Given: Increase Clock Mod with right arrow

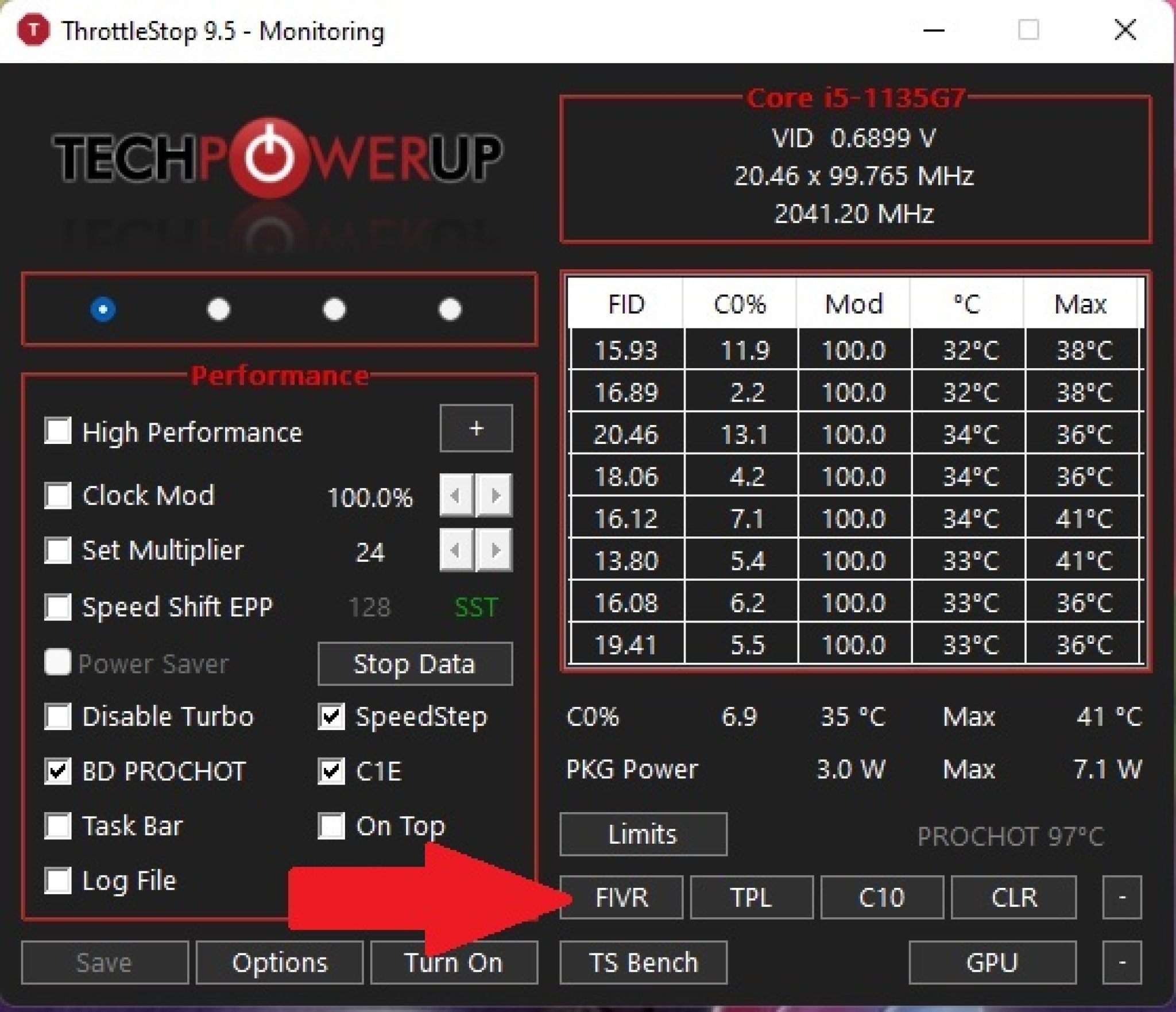Looking at the screenshot, I should [x=494, y=495].
